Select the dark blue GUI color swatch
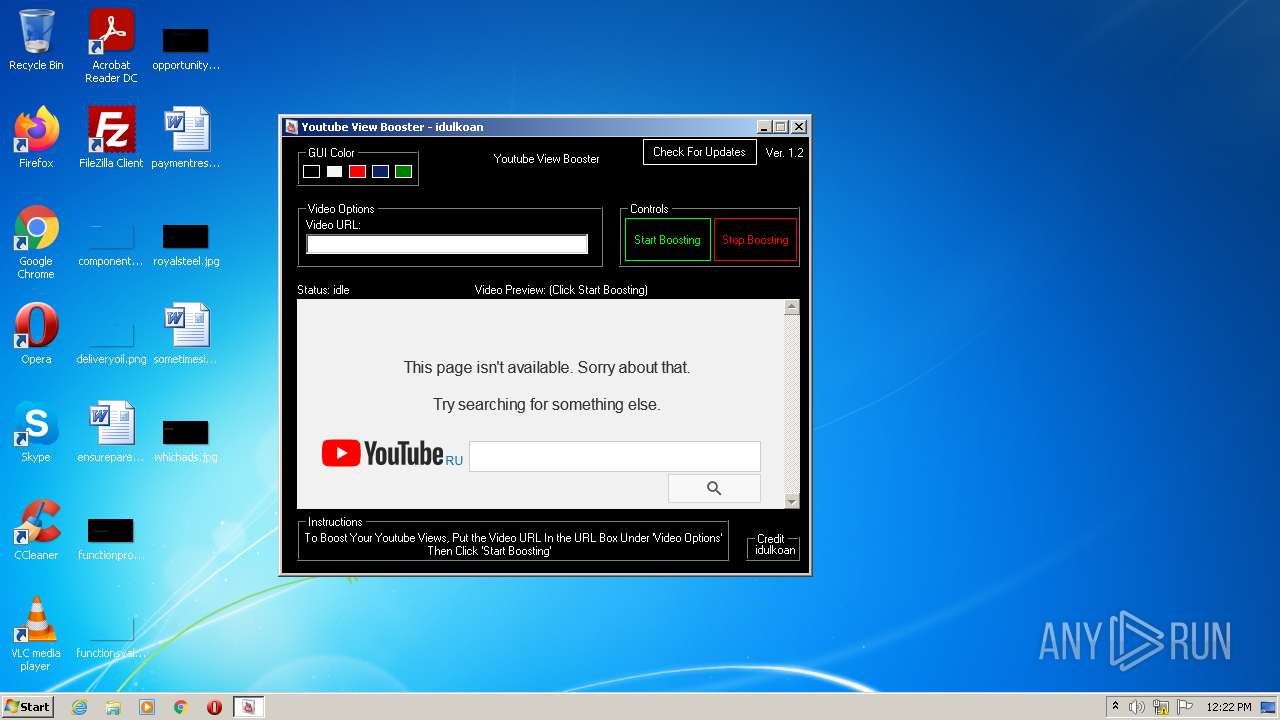Viewport: 1280px width, 720px height. pos(380,172)
